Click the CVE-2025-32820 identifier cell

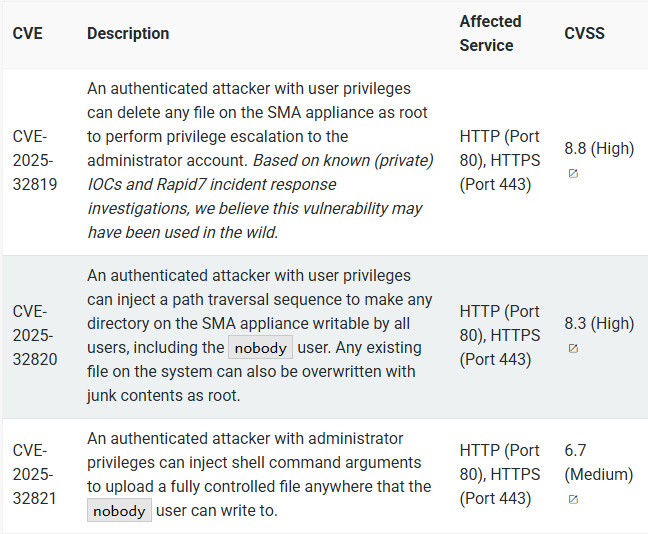35,336
